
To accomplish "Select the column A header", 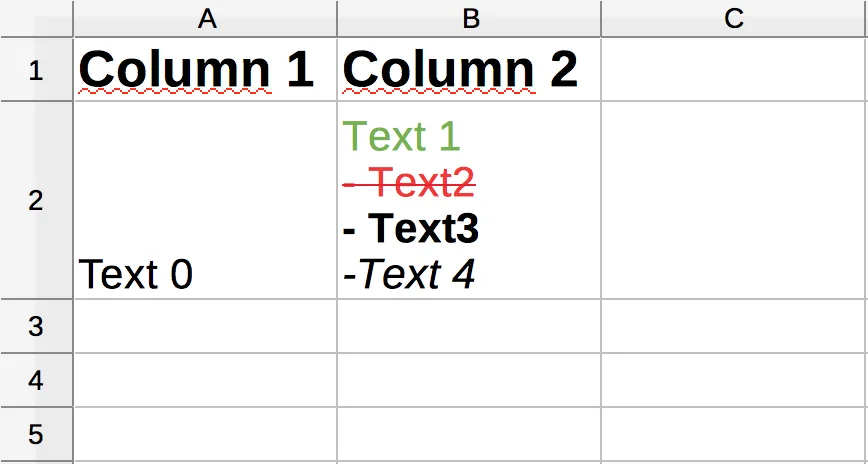I will [x=205, y=18].
